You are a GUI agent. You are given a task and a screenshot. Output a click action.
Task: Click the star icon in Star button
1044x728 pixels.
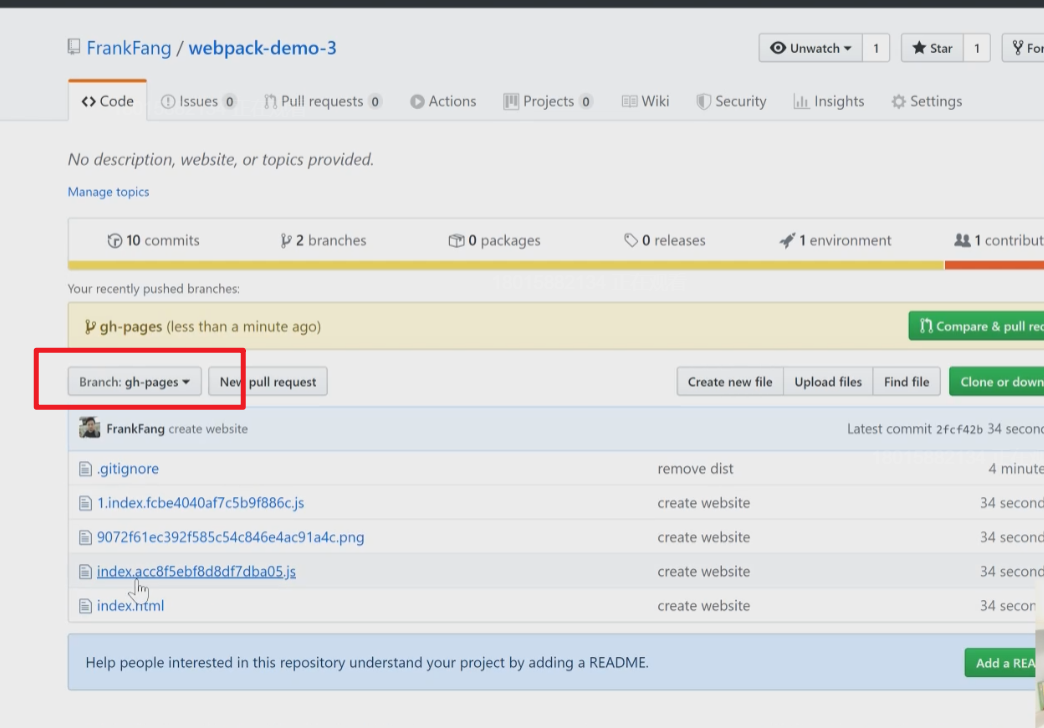tap(919, 47)
